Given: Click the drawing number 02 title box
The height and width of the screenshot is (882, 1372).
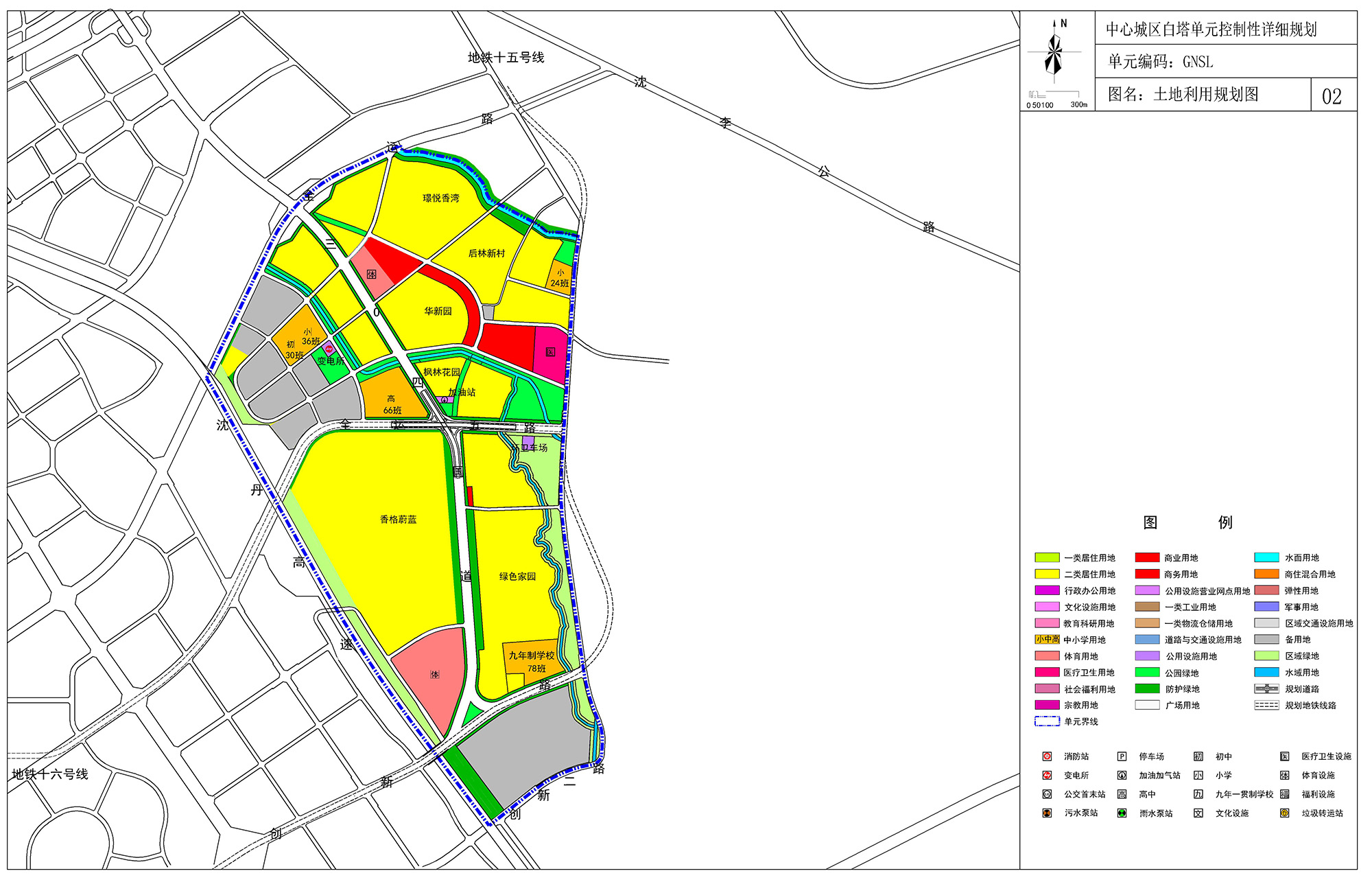Looking at the screenshot, I should (1332, 95).
